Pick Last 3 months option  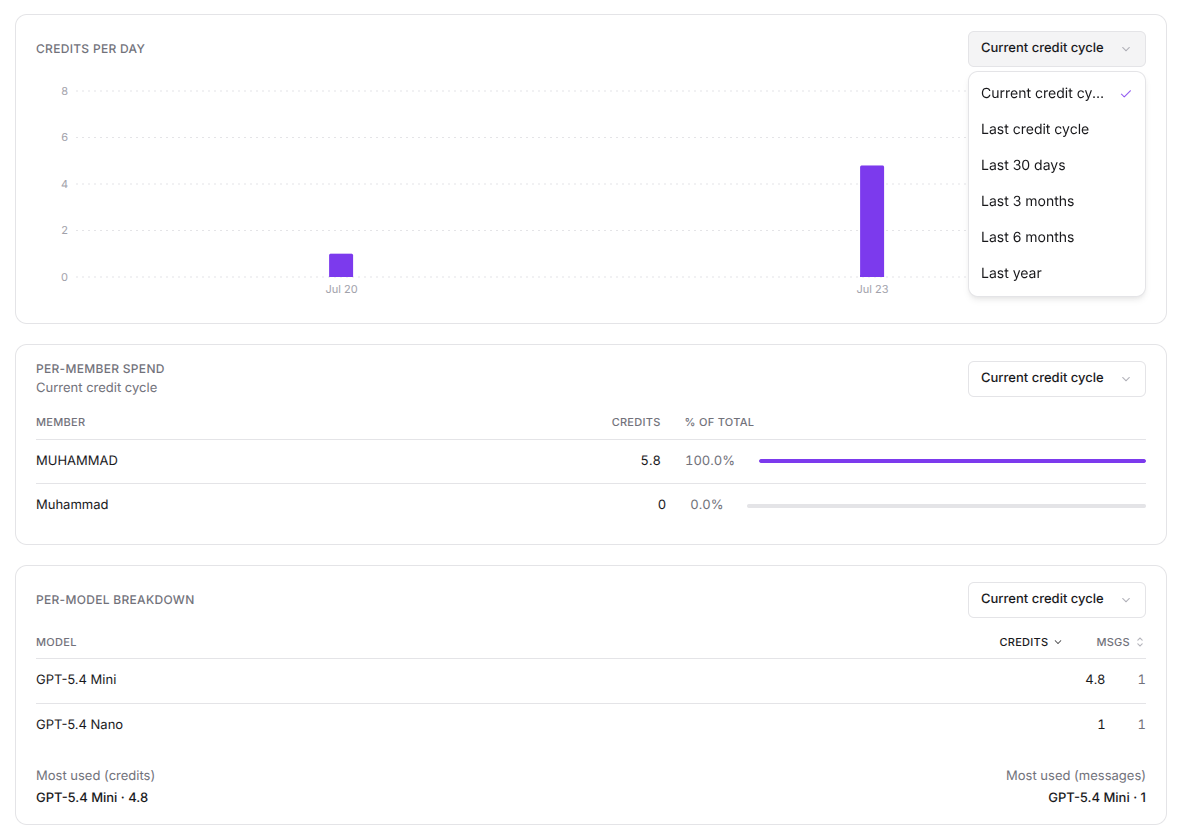(x=1056, y=201)
